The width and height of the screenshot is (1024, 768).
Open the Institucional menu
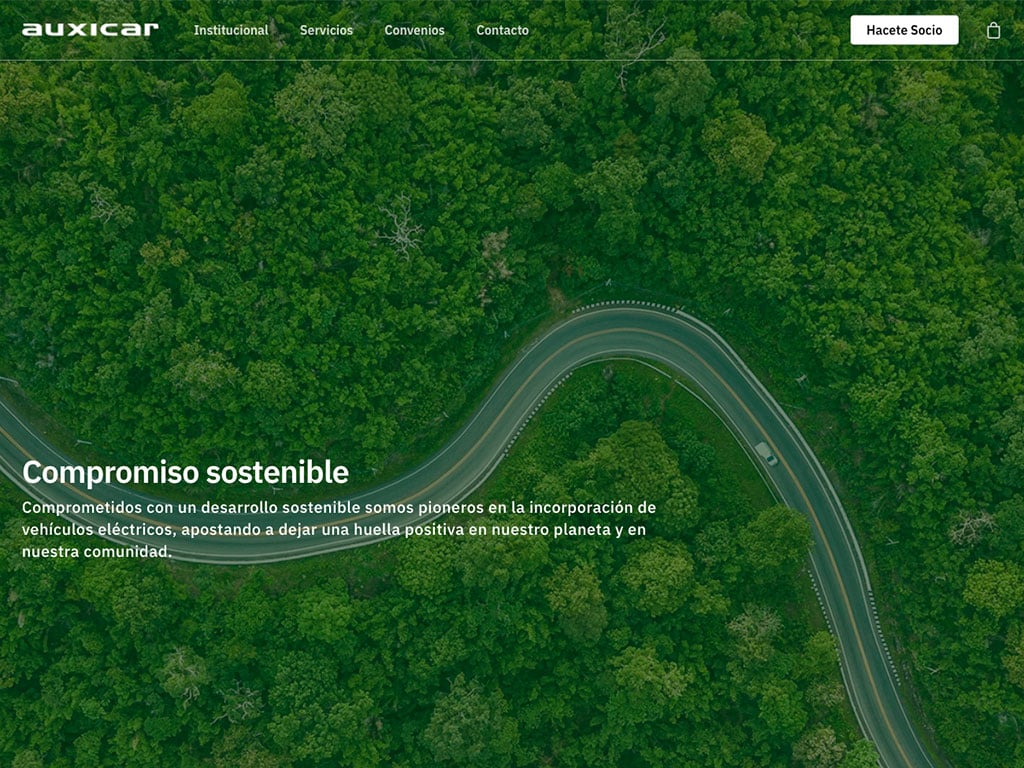tap(231, 30)
